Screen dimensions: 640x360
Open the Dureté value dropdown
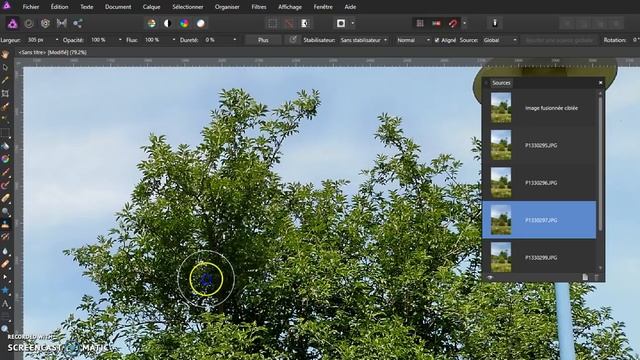[235, 40]
